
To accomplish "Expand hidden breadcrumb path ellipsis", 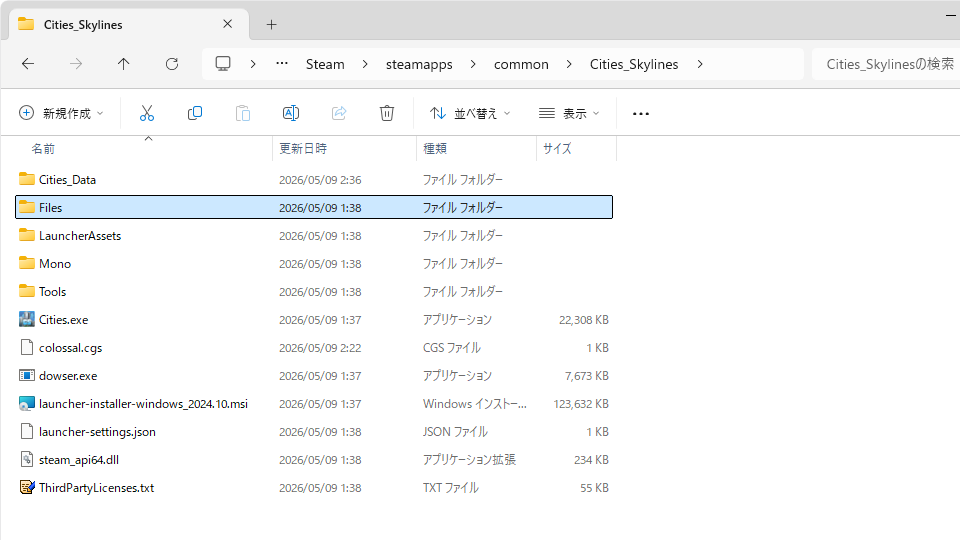I will (282, 63).
